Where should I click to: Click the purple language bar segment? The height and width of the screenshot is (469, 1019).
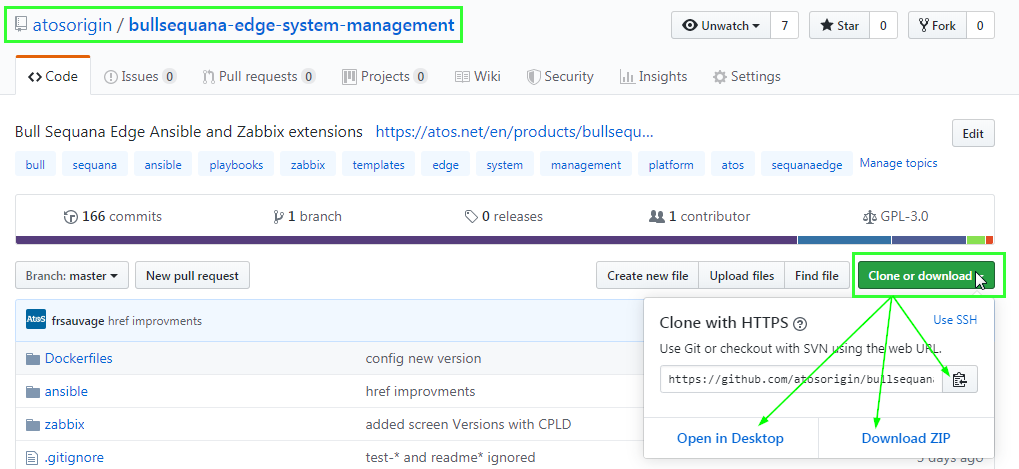pyautogui.click(x=406, y=240)
